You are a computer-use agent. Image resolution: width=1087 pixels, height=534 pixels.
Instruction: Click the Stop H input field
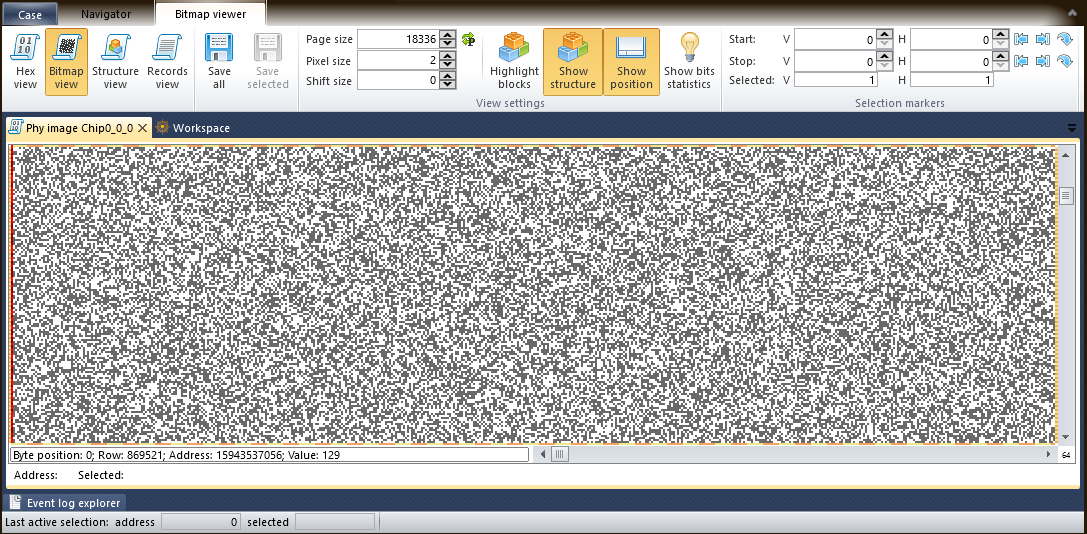click(x=951, y=61)
